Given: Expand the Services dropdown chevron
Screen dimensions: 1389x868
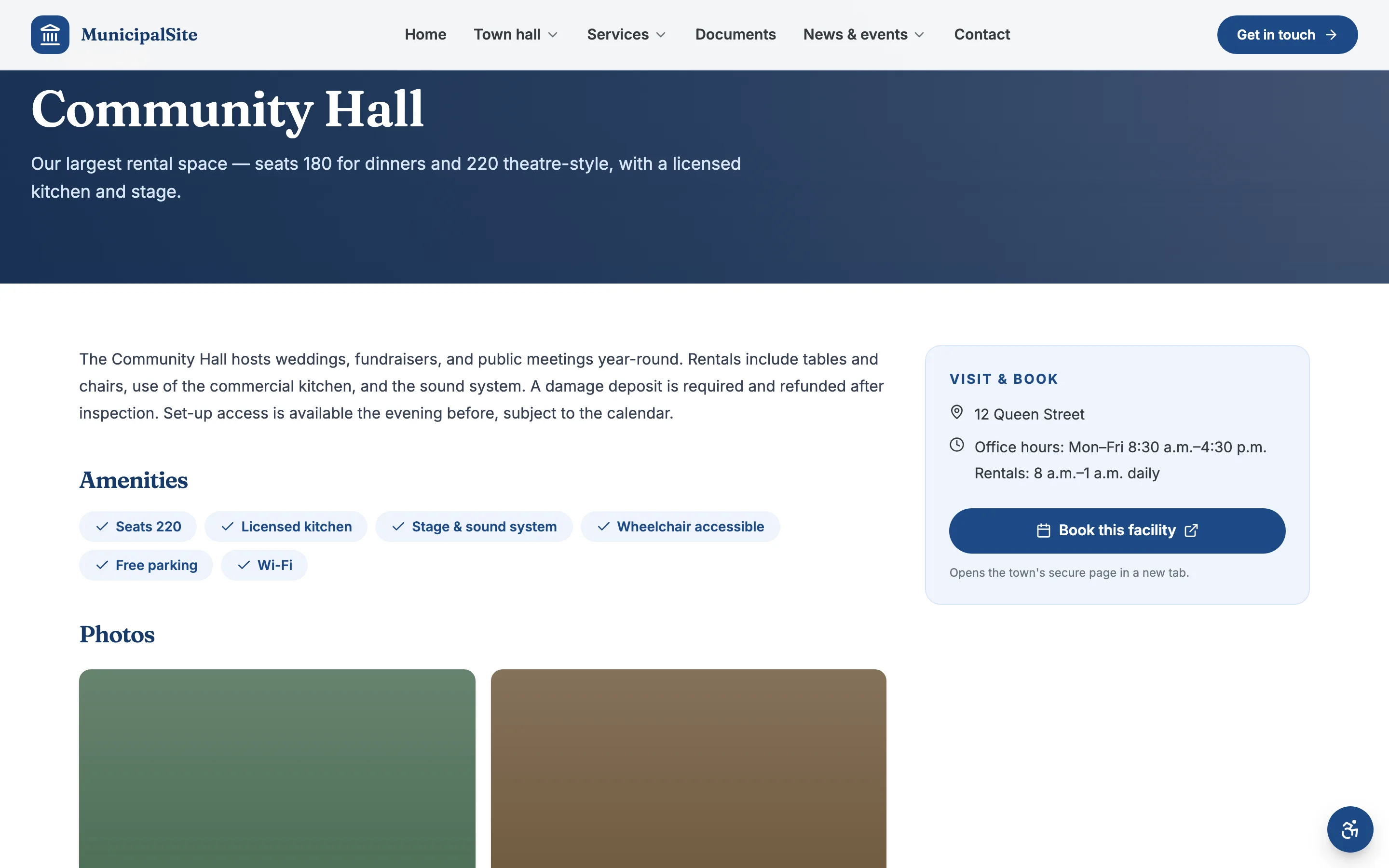Looking at the screenshot, I should pos(661,35).
